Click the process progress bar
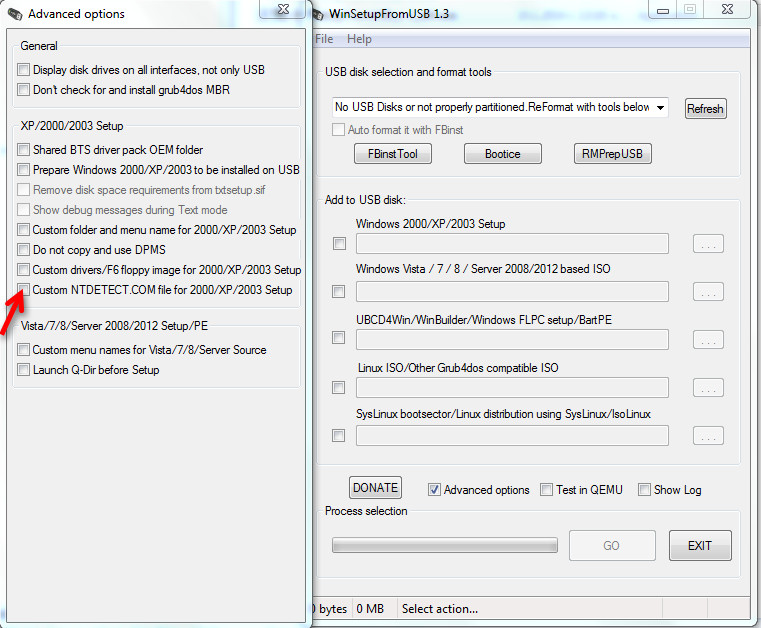 coord(445,545)
